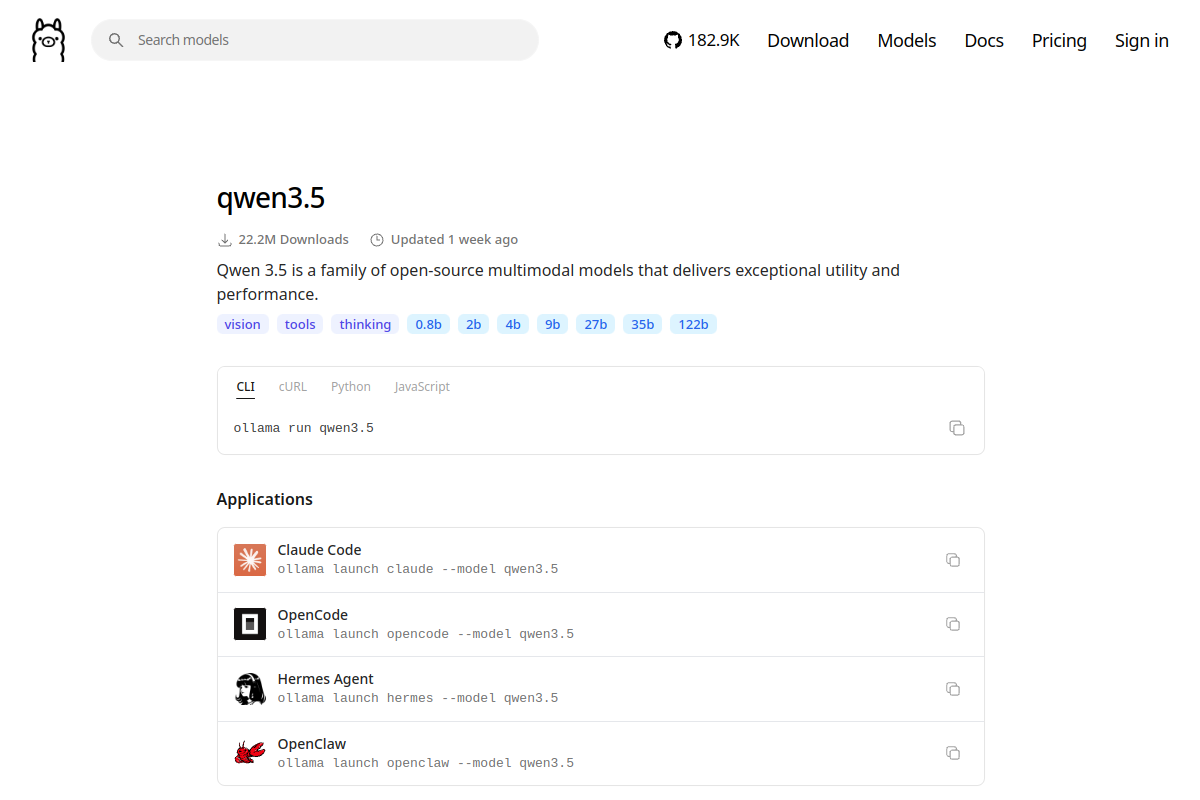Viewport: 1200px width, 800px height.
Task: Select the 0.8b size tag
Action: 428,324
